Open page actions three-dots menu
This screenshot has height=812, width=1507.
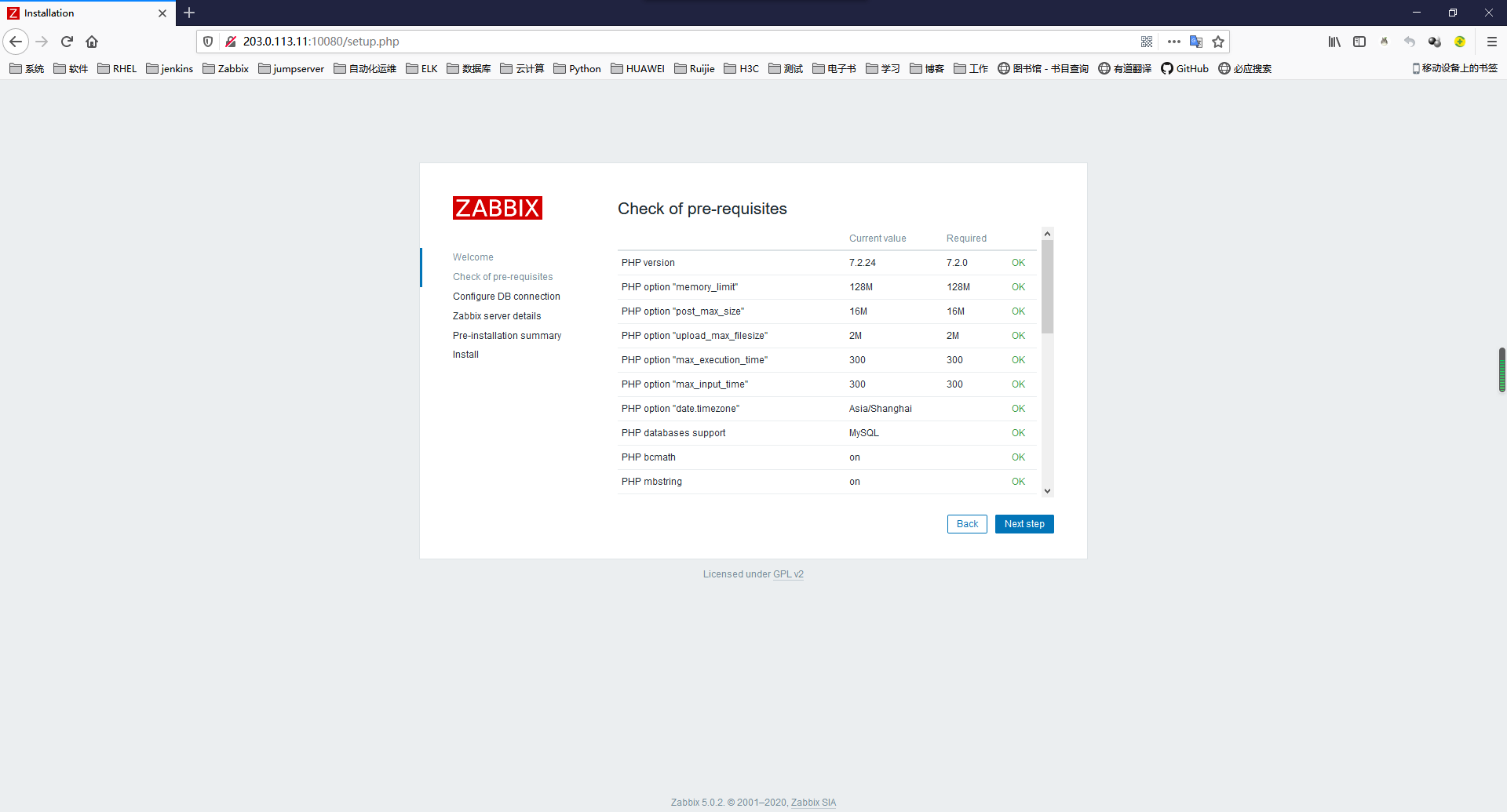coord(1174,42)
